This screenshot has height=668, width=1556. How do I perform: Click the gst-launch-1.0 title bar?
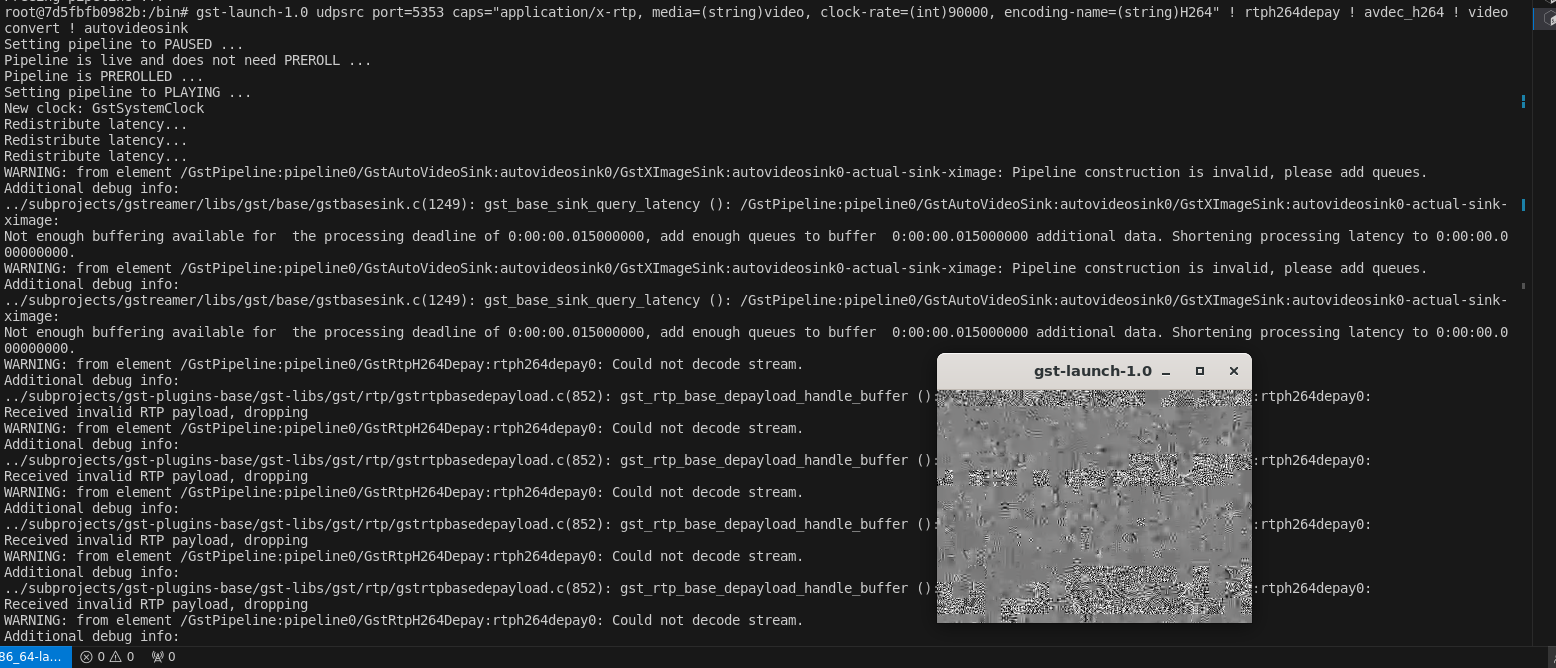1093,370
